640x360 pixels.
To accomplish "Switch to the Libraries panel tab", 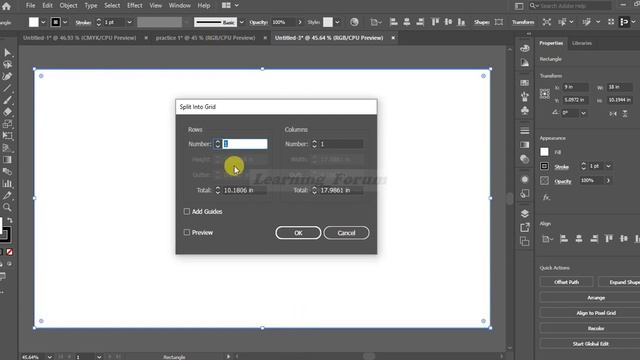I will pyautogui.click(x=582, y=43).
